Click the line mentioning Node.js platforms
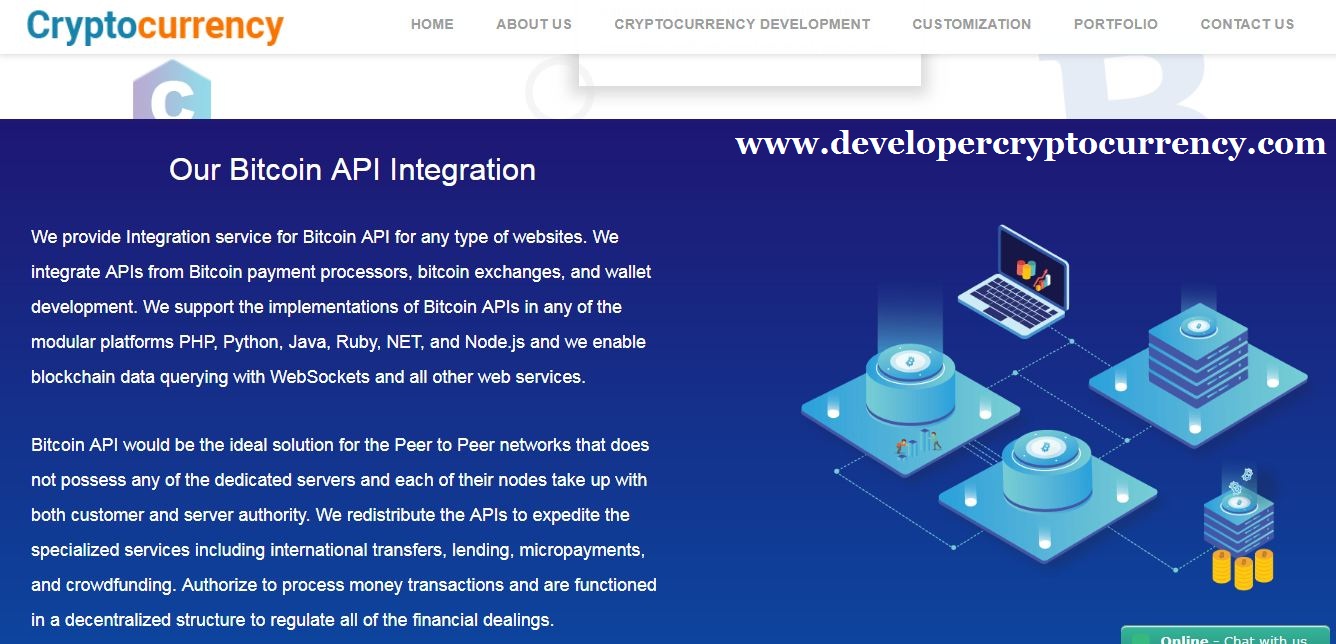1336x644 pixels. (338, 342)
